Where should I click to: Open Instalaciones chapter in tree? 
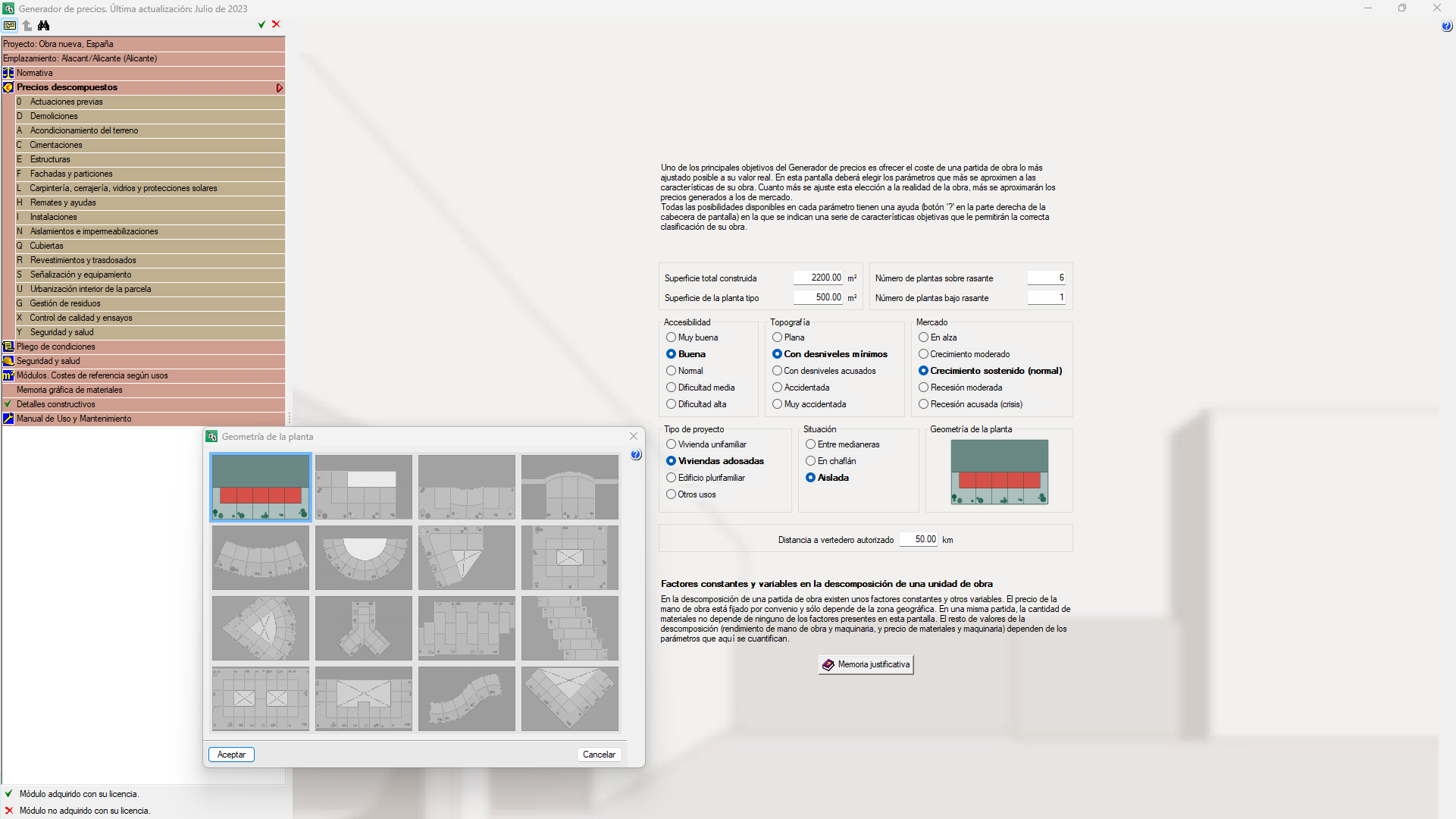click(x=53, y=217)
